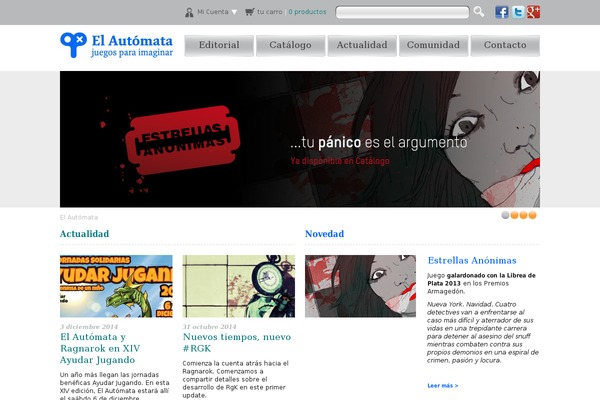
Task: Open the Actualidad section heading
Action: (84, 234)
